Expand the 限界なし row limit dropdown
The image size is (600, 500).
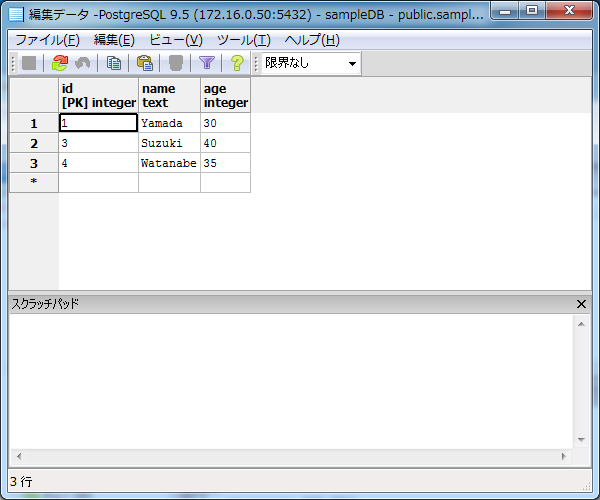click(x=352, y=64)
